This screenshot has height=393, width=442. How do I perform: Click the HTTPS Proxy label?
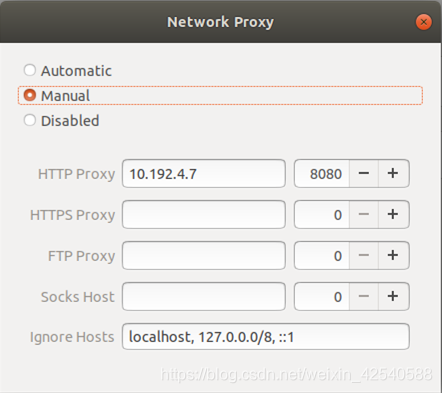[x=72, y=215]
